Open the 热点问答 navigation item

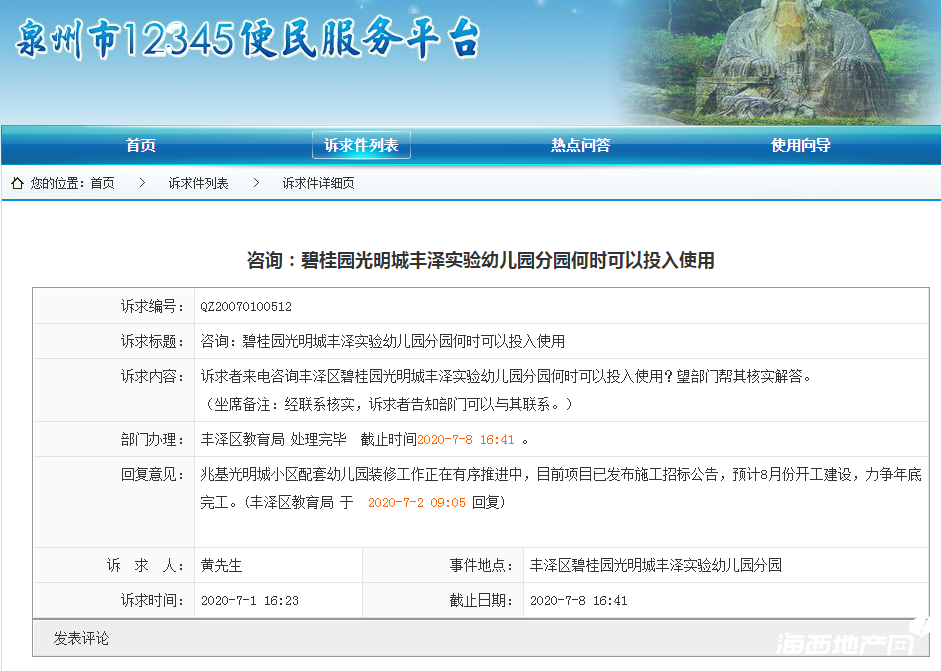point(580,145)
